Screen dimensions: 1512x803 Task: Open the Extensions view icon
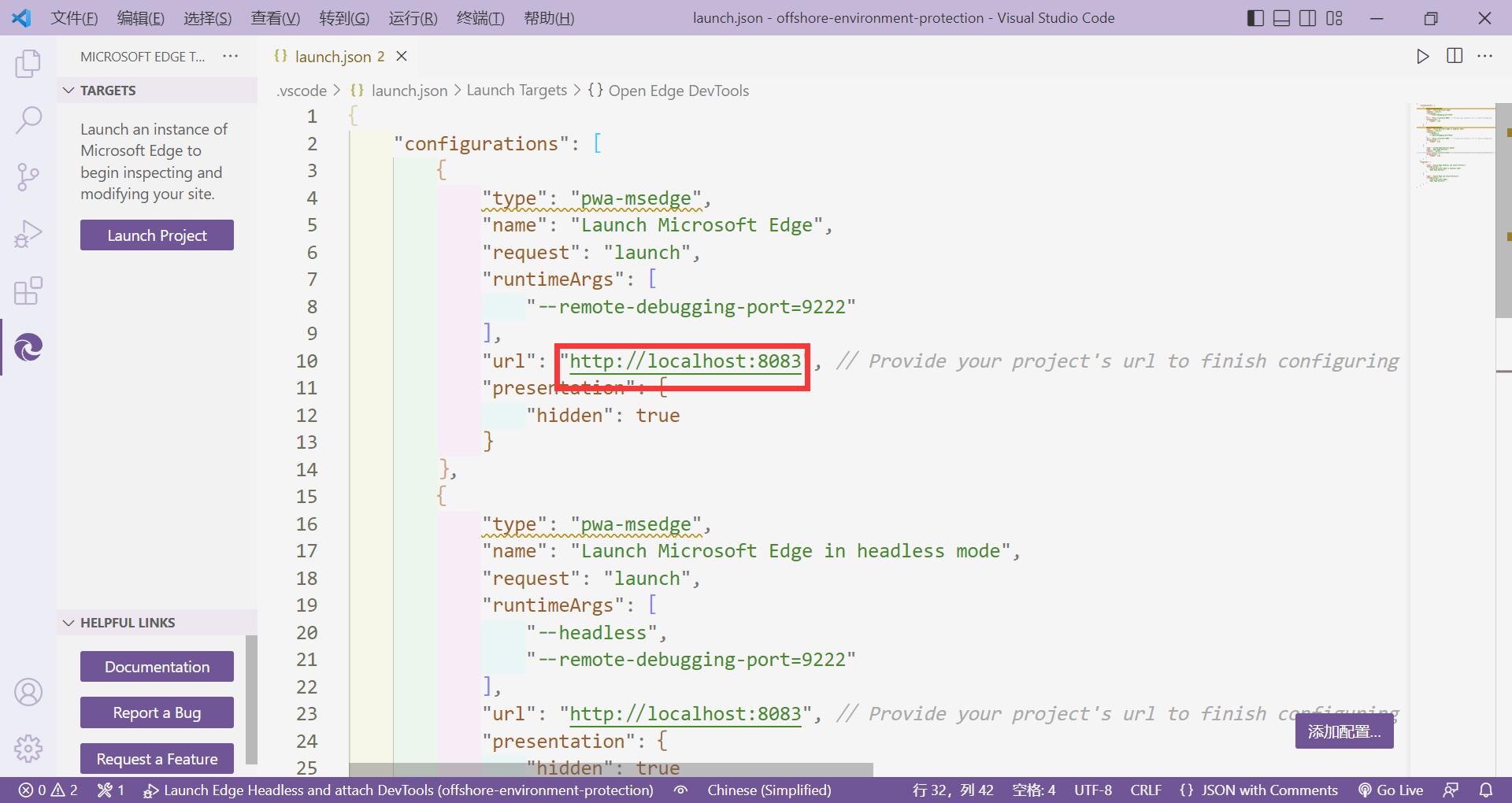28,290
